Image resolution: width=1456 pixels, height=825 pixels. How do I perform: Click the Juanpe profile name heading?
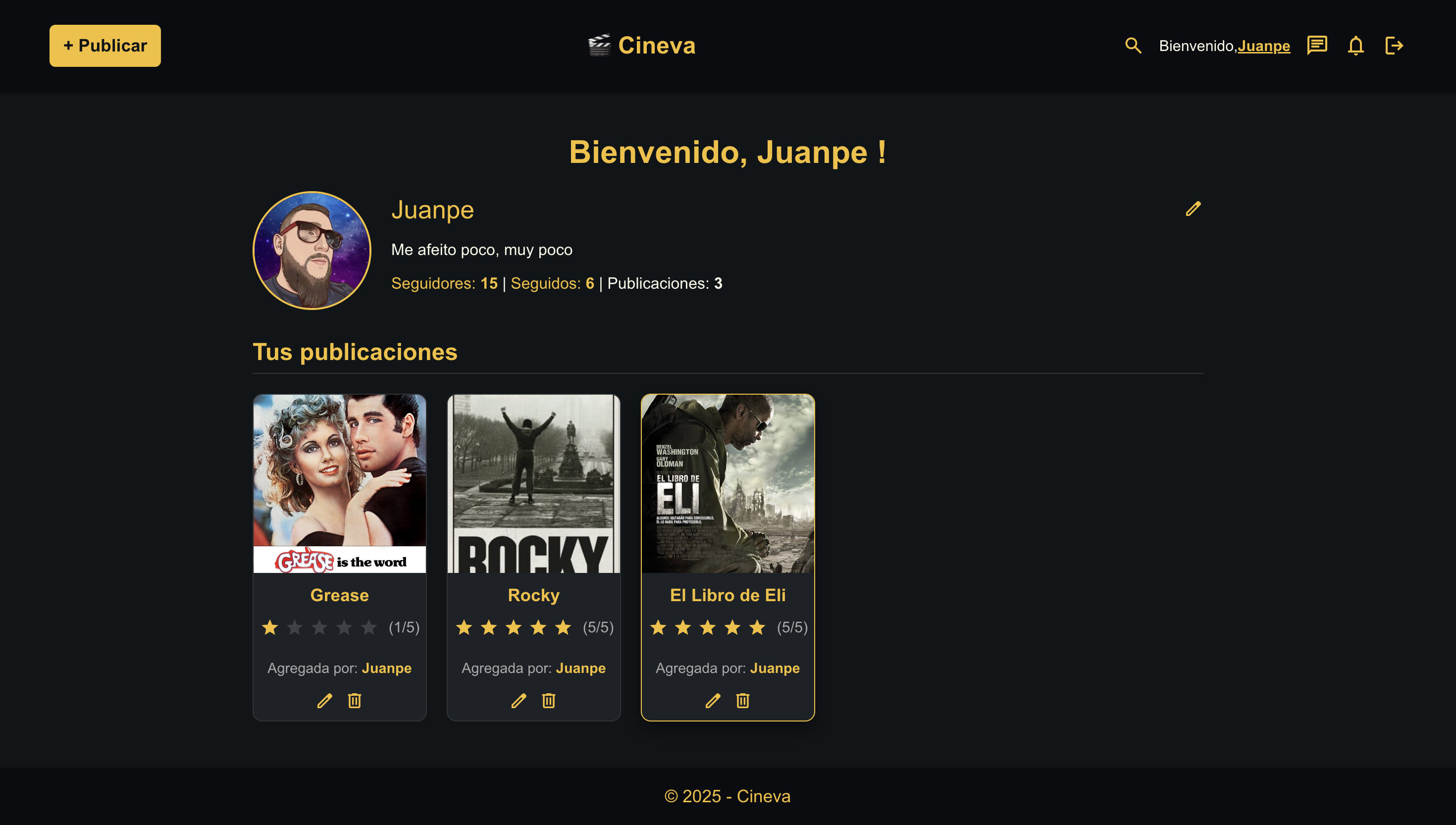pos(432,210)
